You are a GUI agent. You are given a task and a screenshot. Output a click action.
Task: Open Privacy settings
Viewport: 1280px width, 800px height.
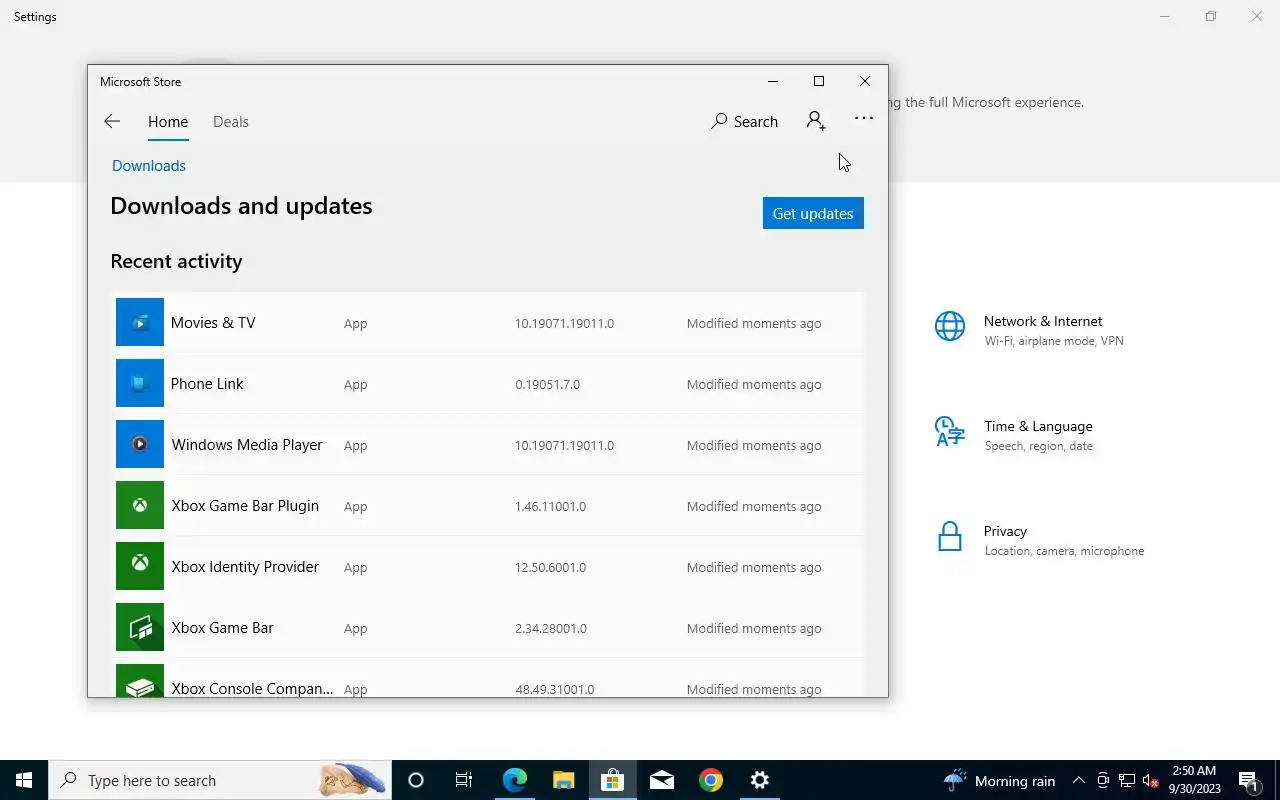pos(1064,540)
